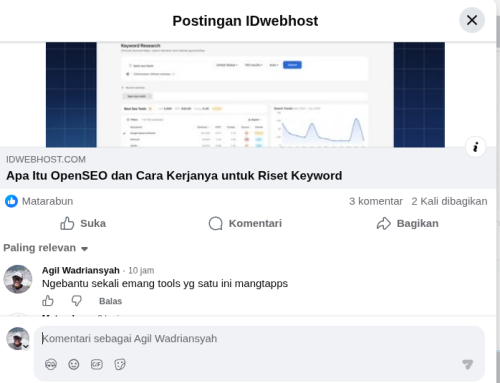The height and width of the screenshot is (383, 500).
Task: Insert an avatar sticker in the comment
Action: [51, 364]
